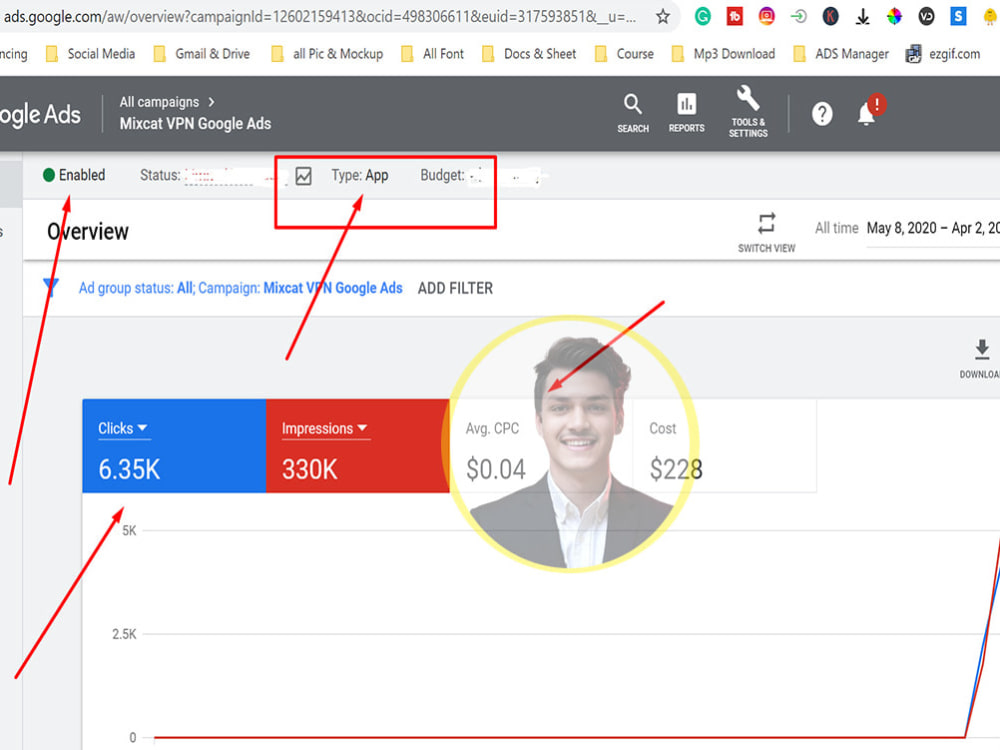Bookmark this page with the star icon

click(x=663, y=17)
